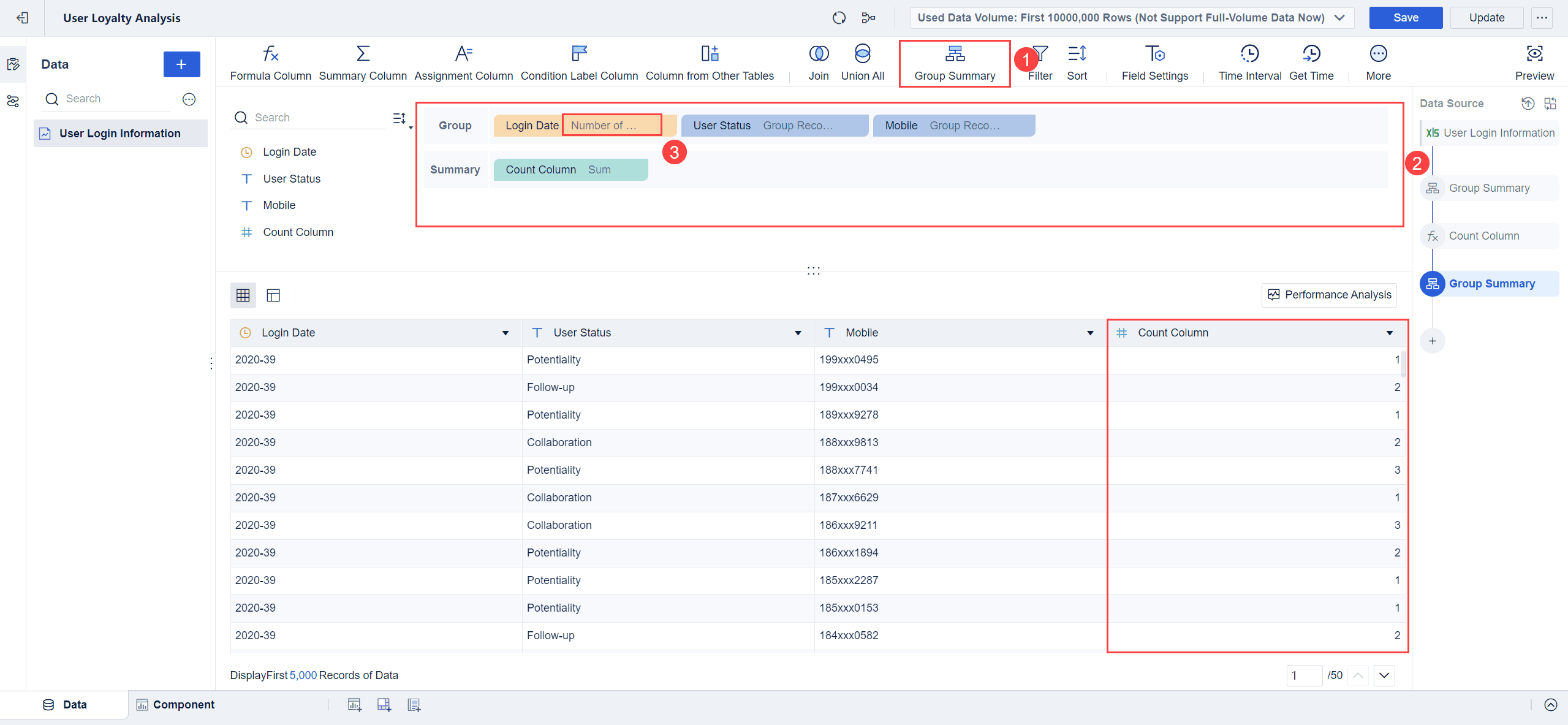Click the table's vertical scrollbar
Image resolution: width=1568 pixels, height=725 pixels.
pyautogui.click(x=1403, y=363)
